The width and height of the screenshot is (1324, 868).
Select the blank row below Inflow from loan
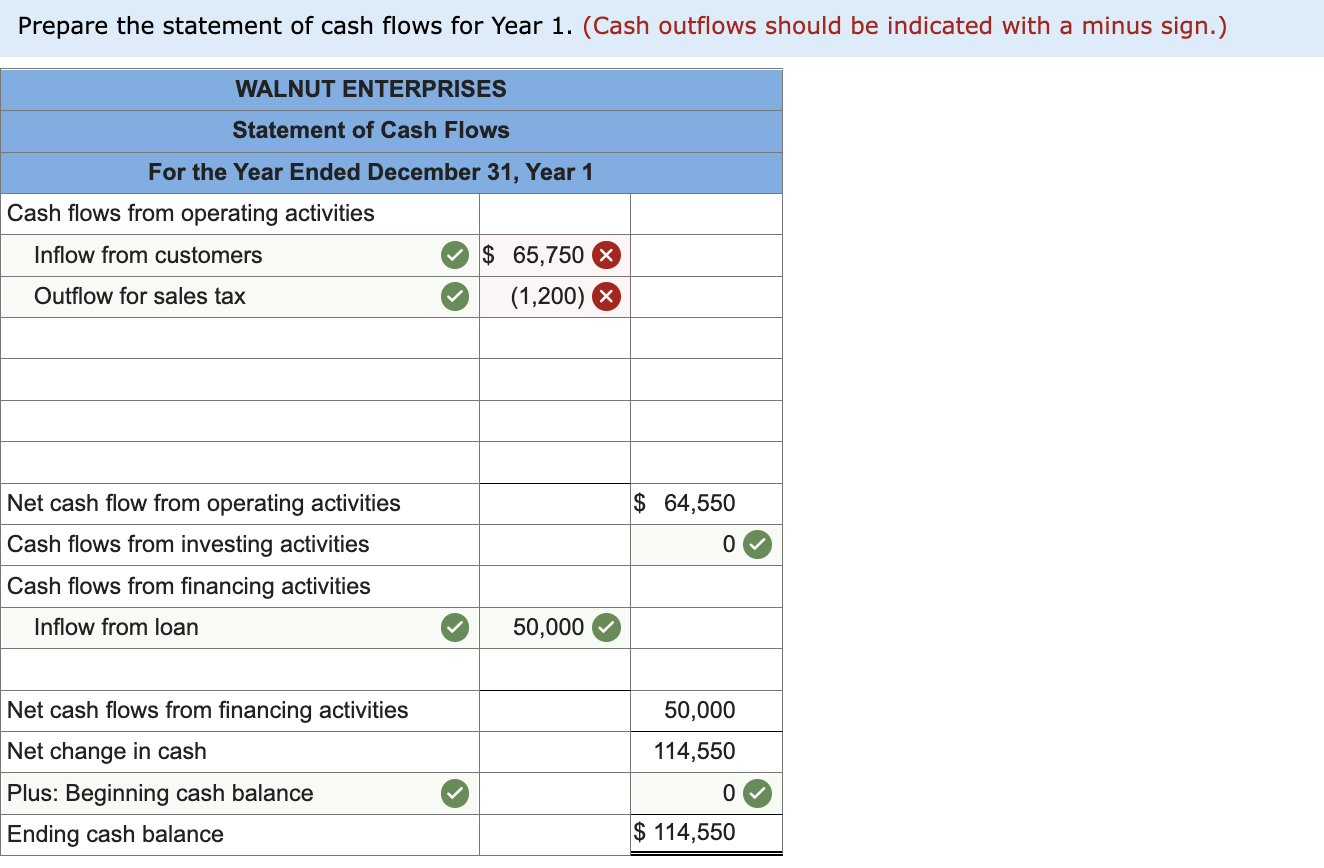(240, 669)
